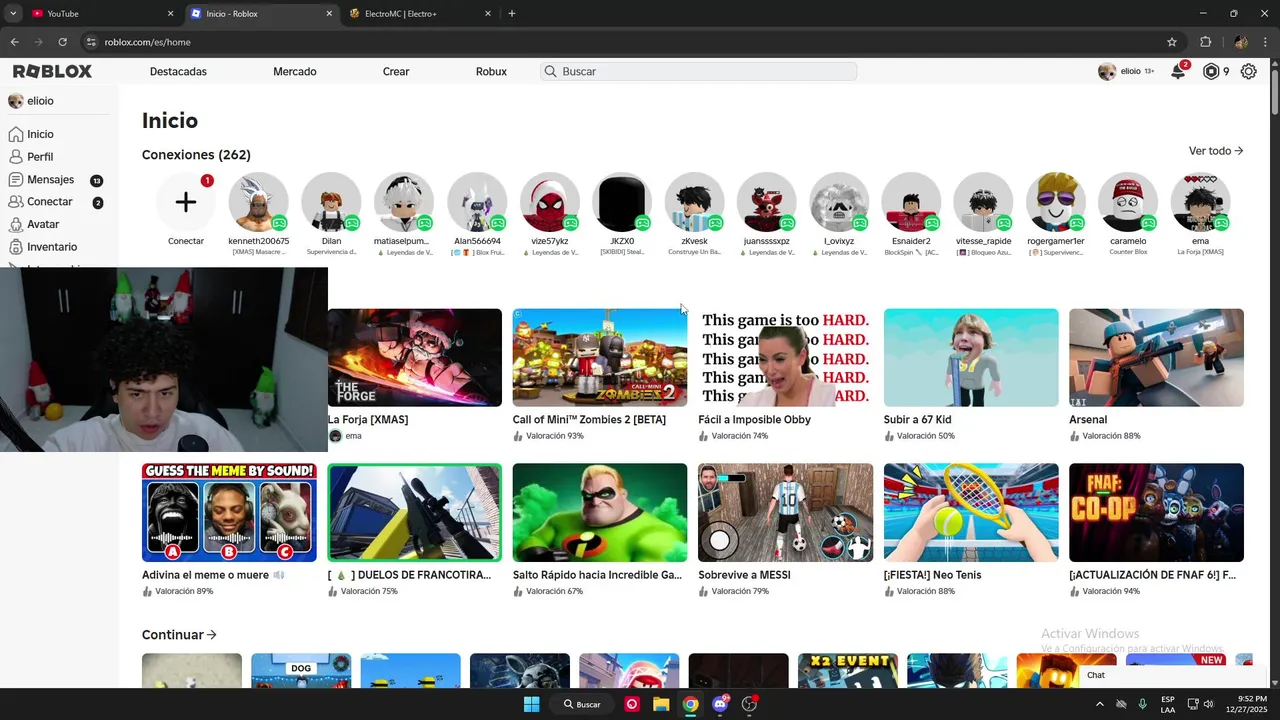Screen dimensions: 1280x720
Task: Open Esnaider2 connection avatar
Action: pos(911,202)
